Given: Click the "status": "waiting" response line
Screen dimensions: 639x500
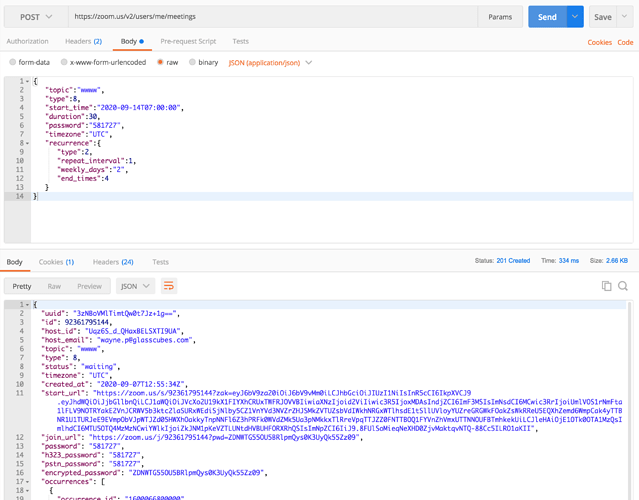Looking at the screenshot, I should pyautogui.click(x=81, y=366).
